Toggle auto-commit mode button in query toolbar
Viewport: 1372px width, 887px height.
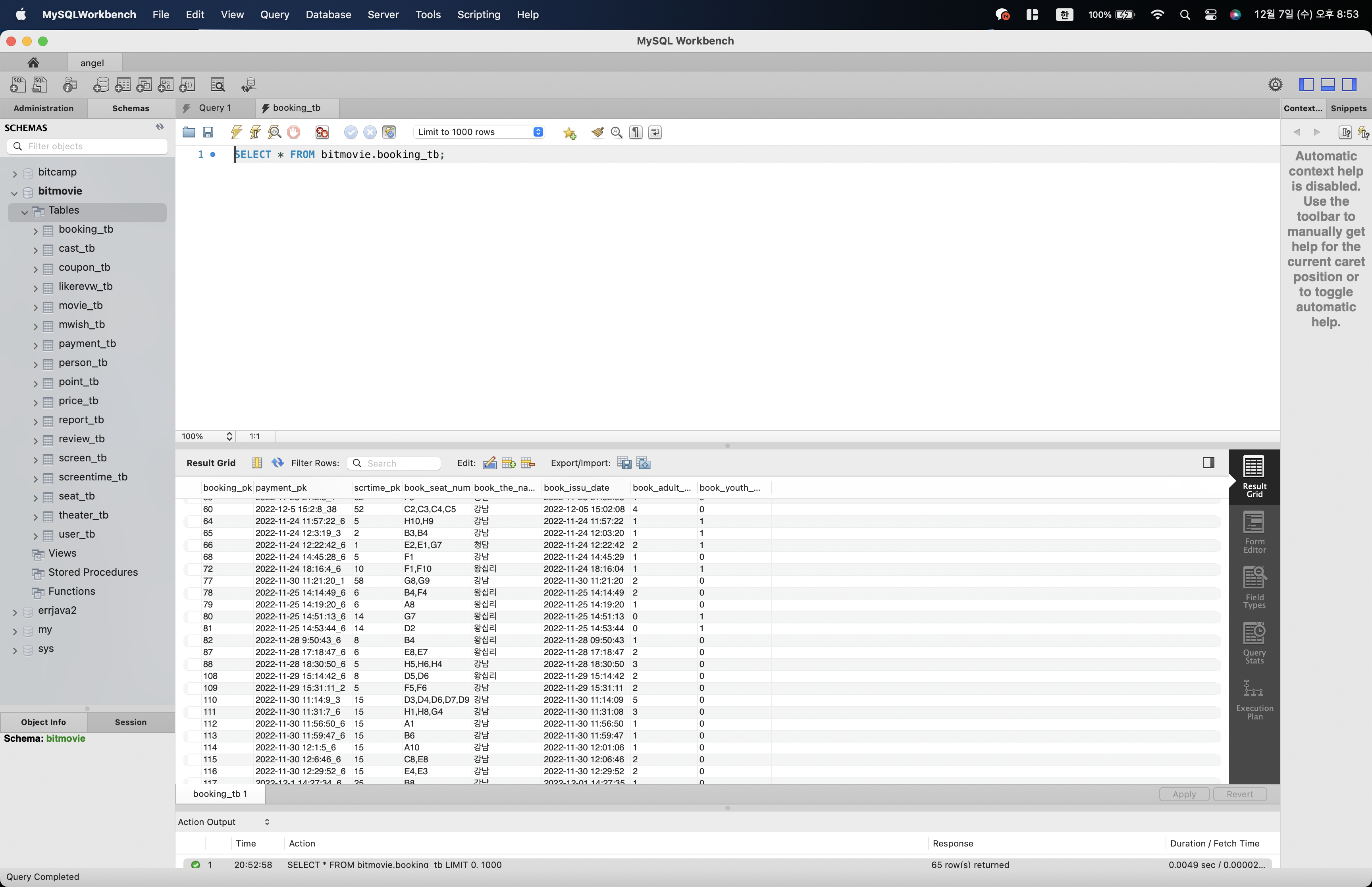tap(389, 133)
